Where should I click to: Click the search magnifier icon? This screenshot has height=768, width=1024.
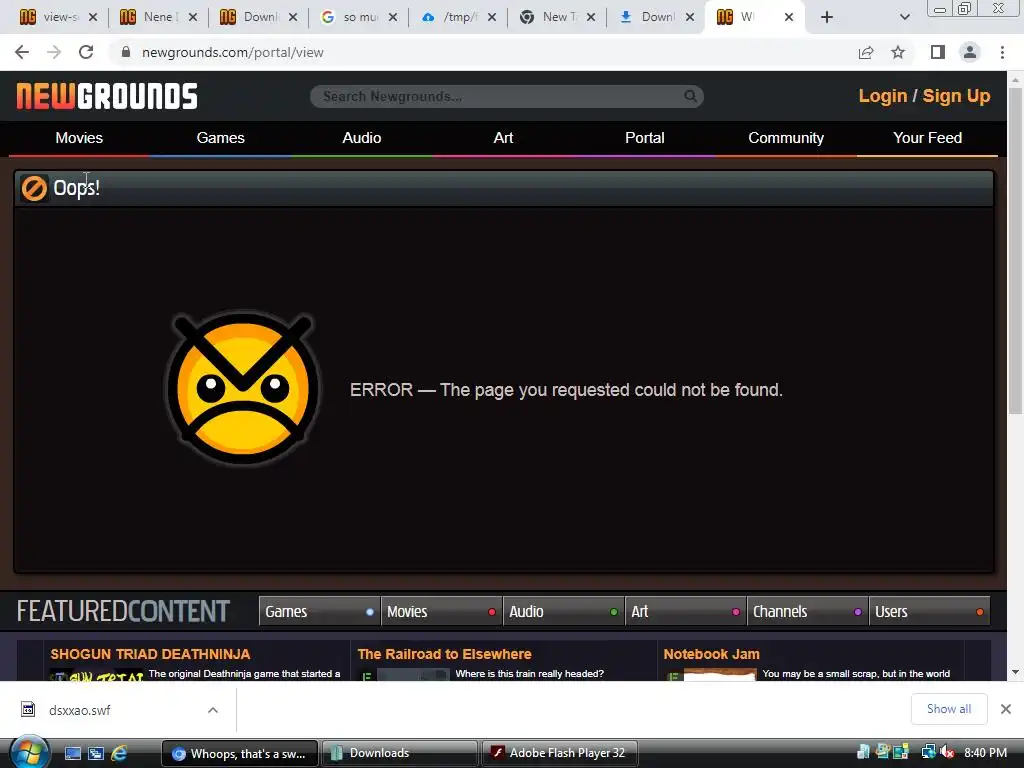(690, 96)
